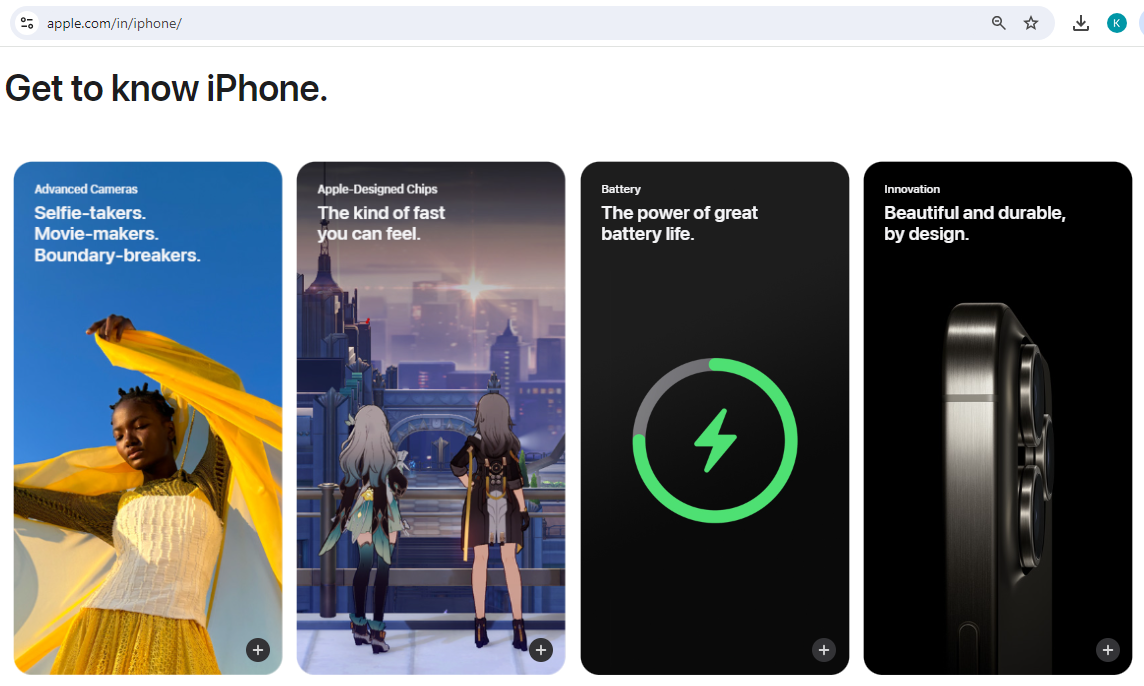Click 'Selfie-takers. Movie-makers.' headline

point(96,223)
